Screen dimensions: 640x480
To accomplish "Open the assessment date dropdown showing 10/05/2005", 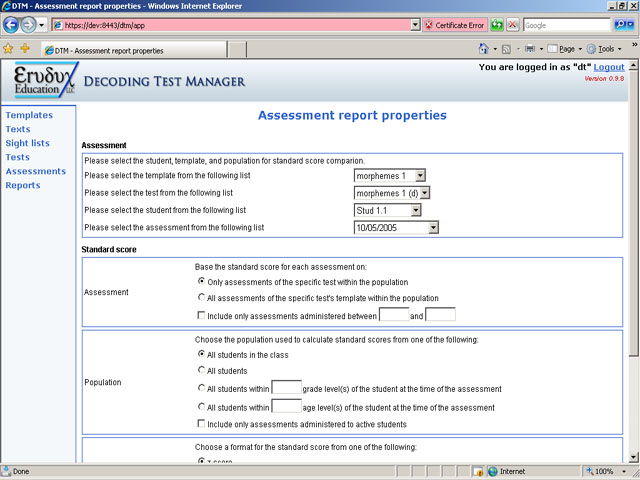I will point(396,228).
